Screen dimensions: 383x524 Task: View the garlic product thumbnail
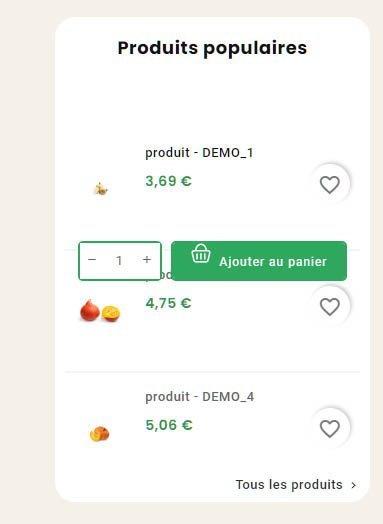[100, 189]
